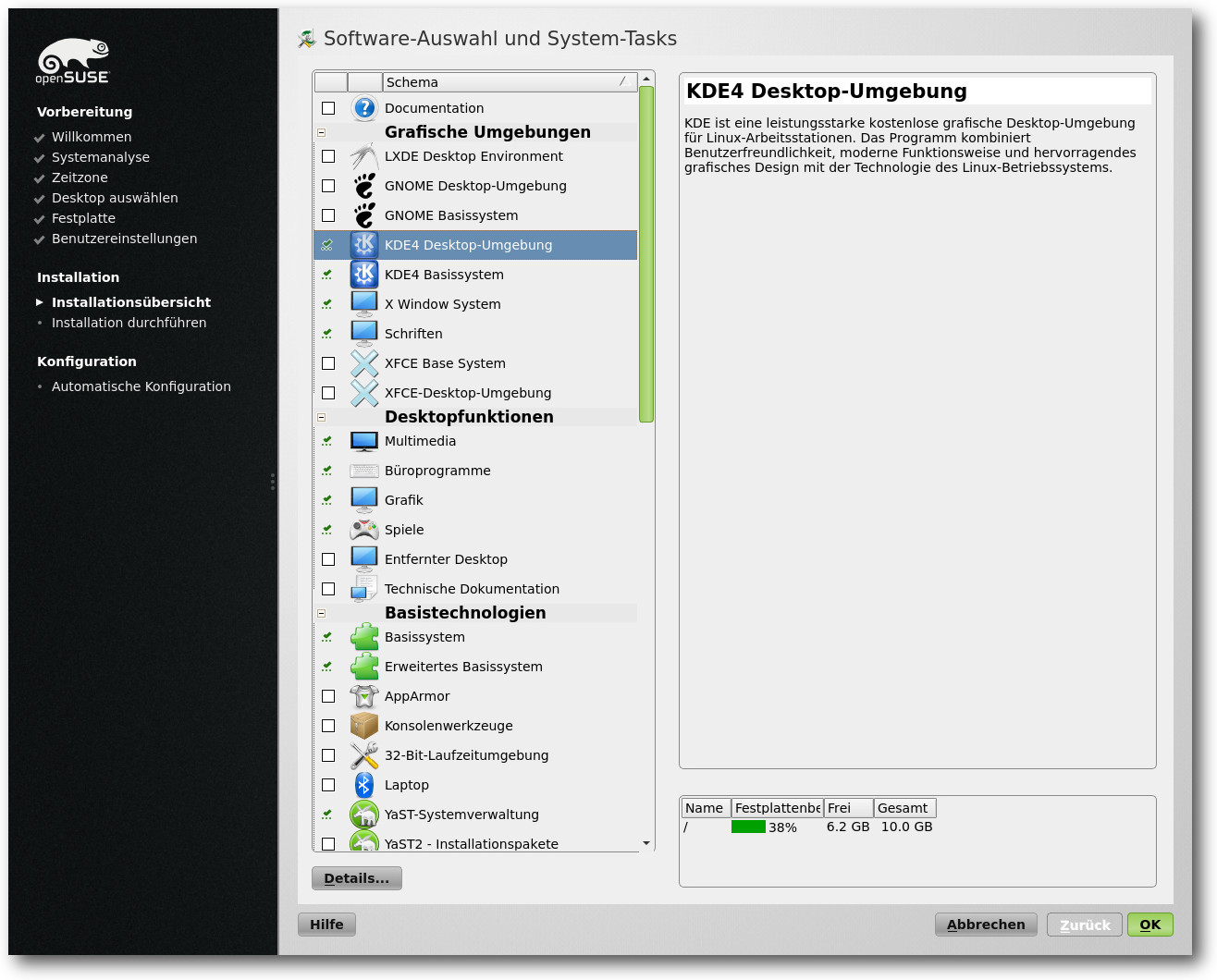
Task: Toggle the Spiele selection mark
Action: coord(327,530)
